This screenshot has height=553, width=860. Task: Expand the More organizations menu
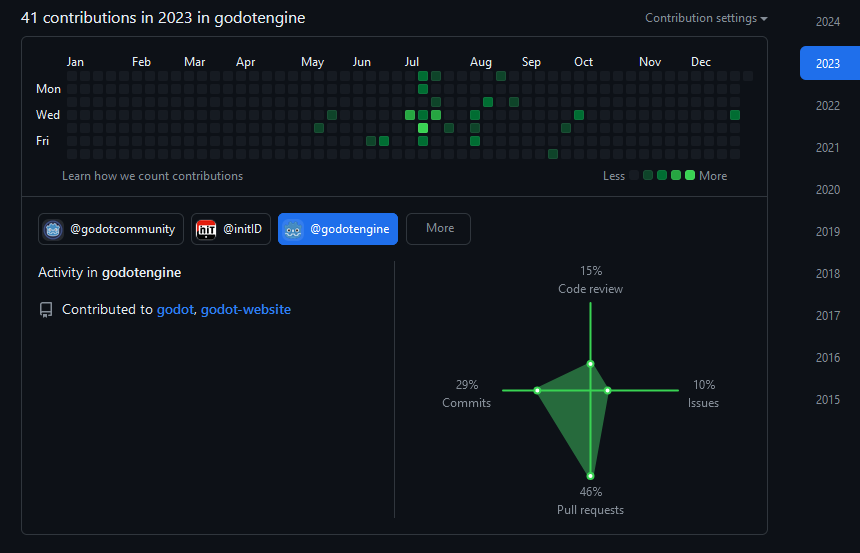(438, 229)
